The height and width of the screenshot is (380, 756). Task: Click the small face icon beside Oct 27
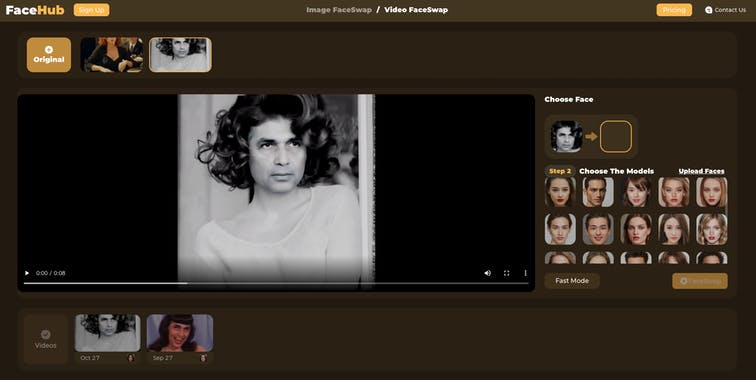131,358
